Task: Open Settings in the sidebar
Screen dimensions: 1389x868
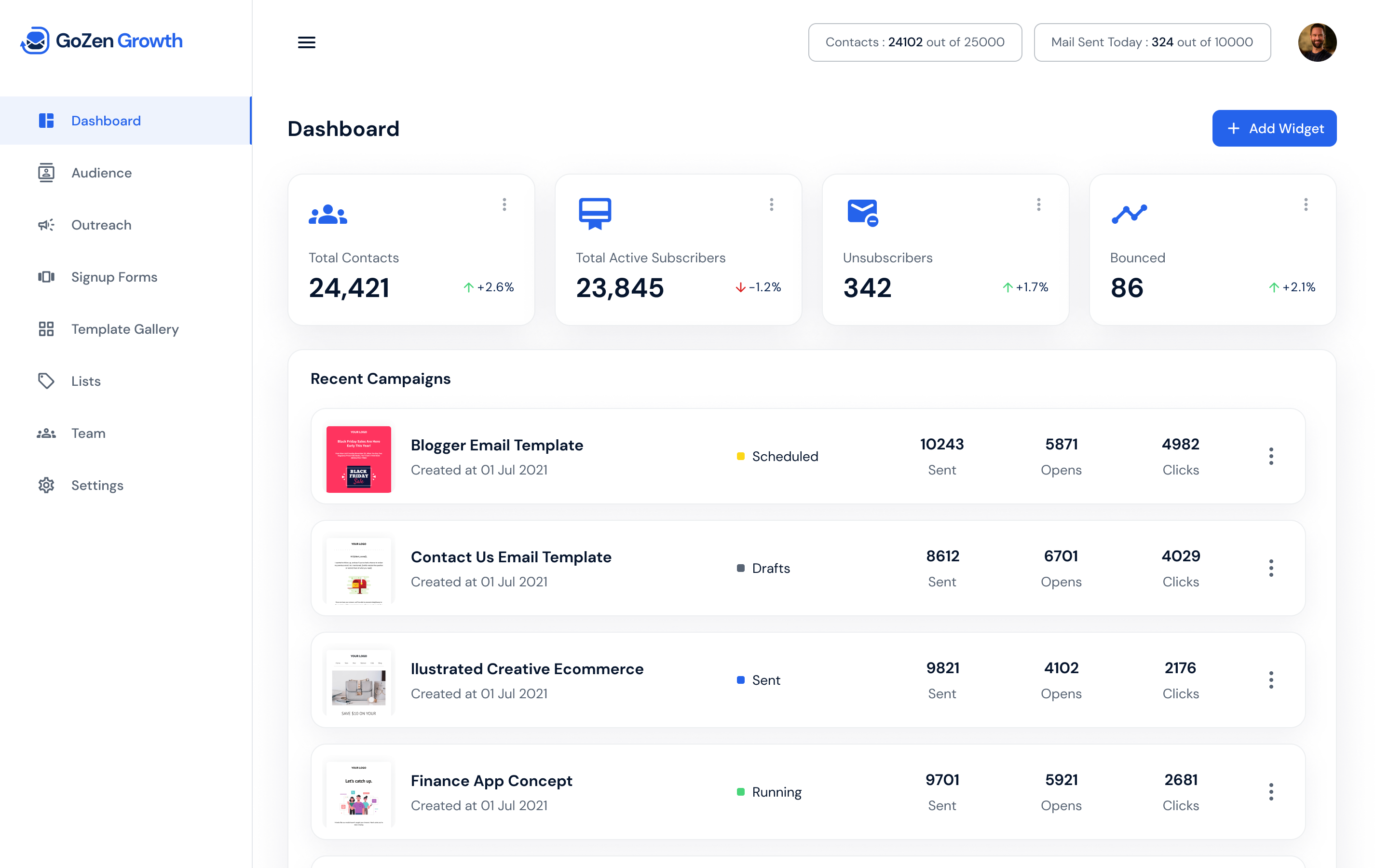Action: [126, 486]
